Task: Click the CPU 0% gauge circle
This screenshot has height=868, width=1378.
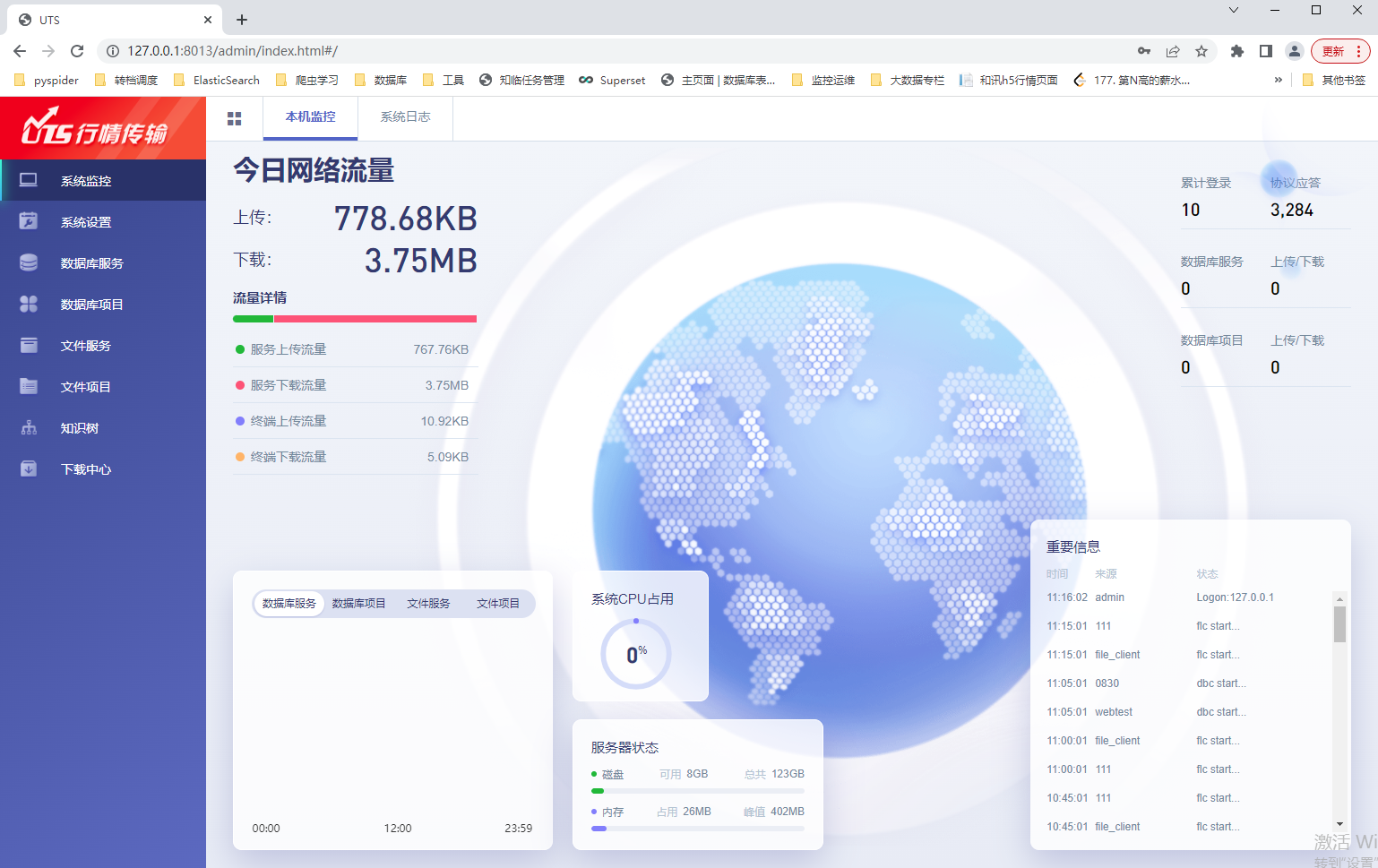Action: (636, 655)
